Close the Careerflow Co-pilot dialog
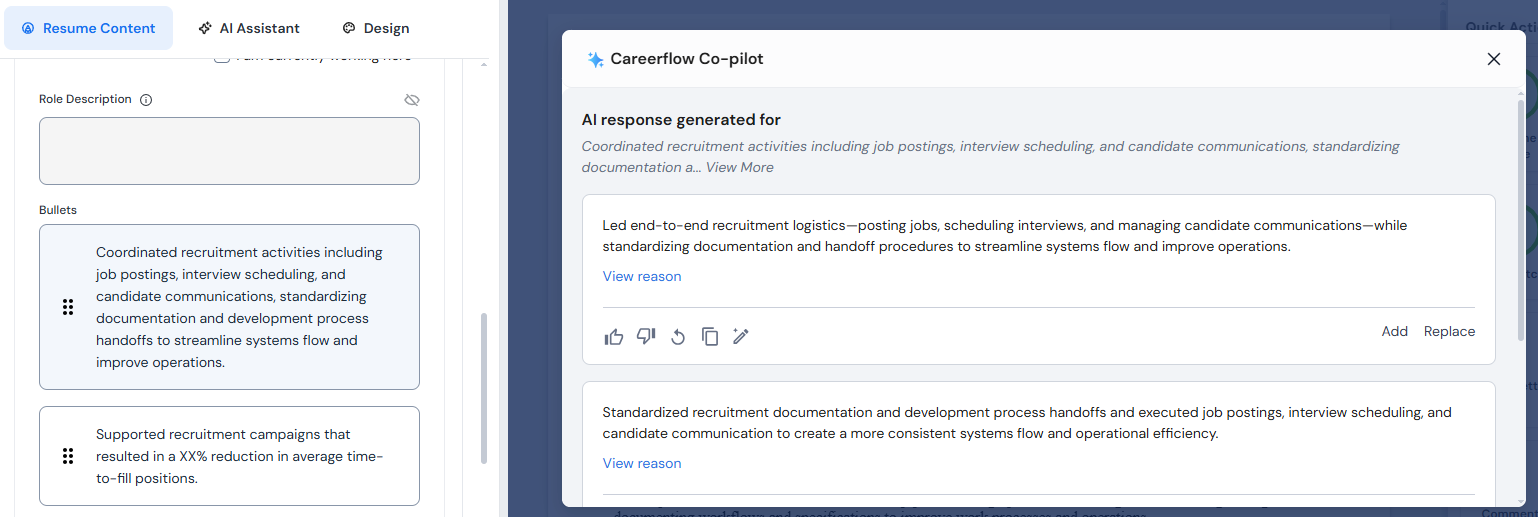This screenshot has height=517, width=1538. point(1494,59)
